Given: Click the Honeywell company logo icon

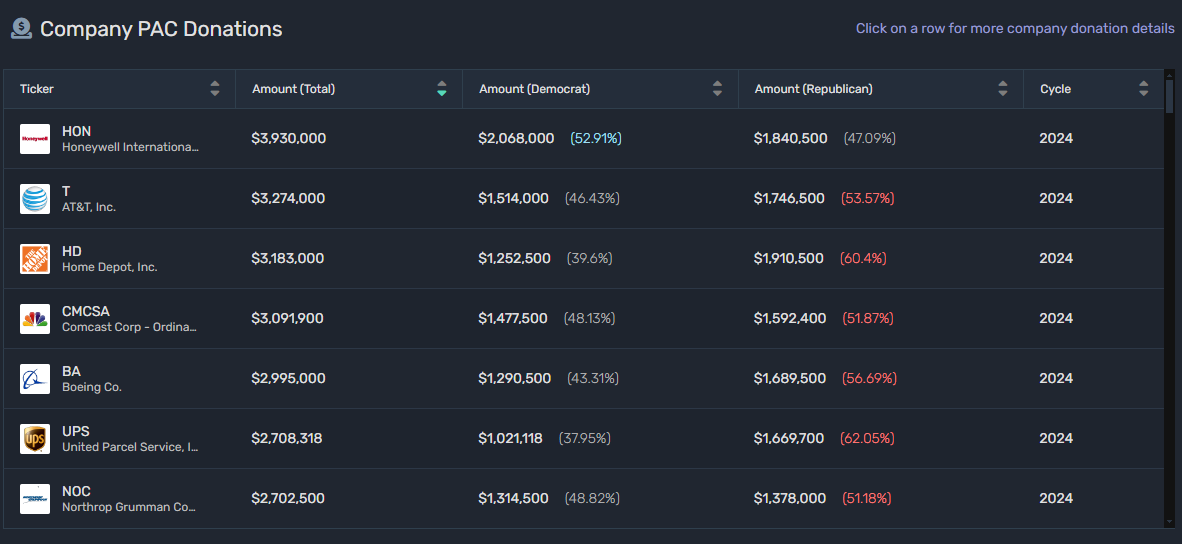Looking at the screenshot, I should click(x=35, y=139).
